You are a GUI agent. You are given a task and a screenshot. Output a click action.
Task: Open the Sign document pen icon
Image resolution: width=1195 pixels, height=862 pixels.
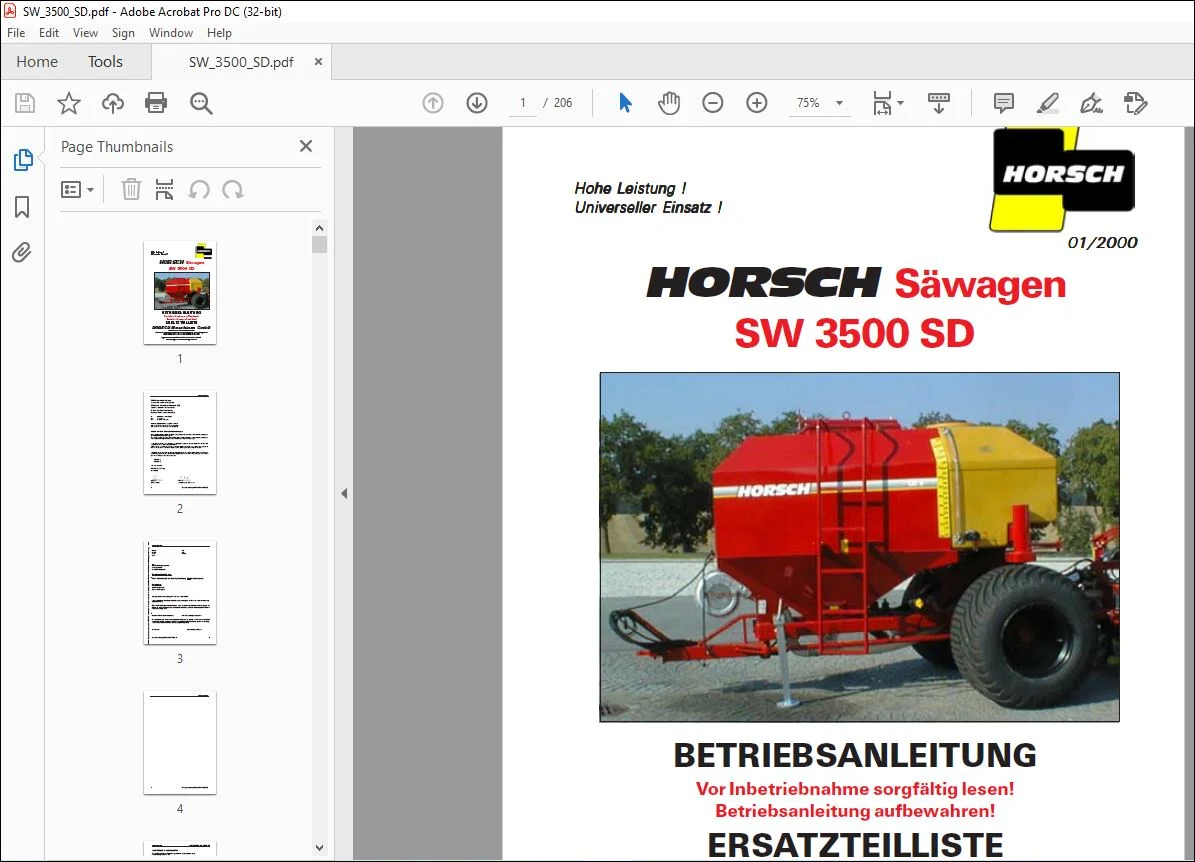click(1091, 103)
